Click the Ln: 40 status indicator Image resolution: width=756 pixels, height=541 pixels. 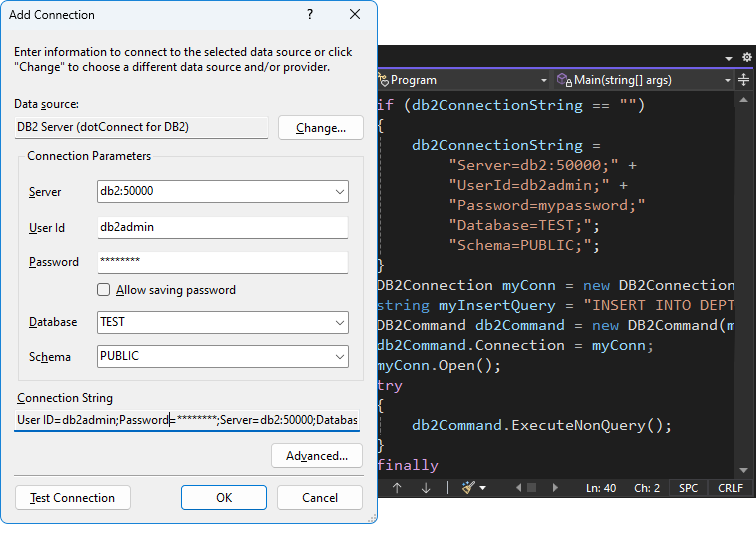click(601, 488)
